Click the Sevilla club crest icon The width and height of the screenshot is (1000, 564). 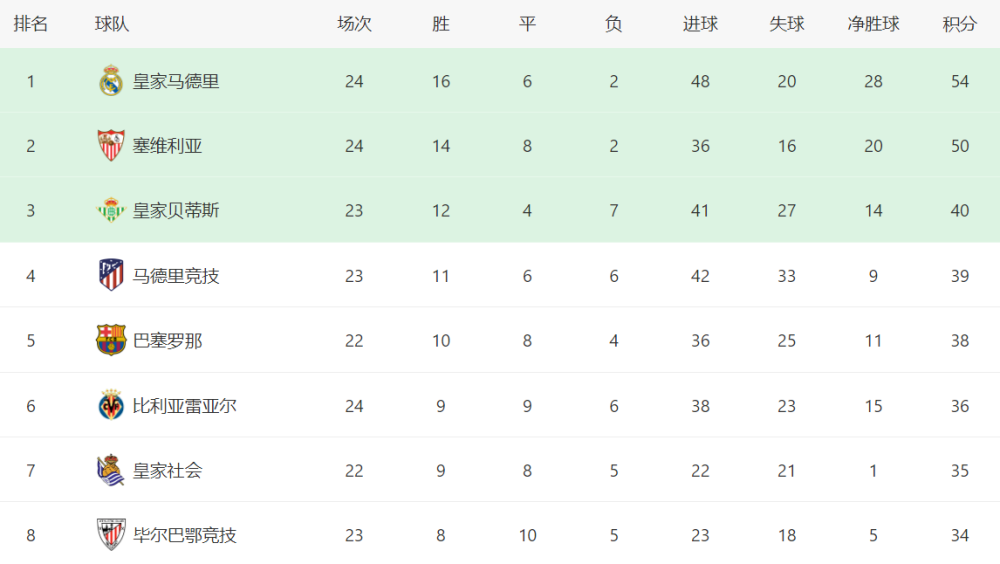111,145
